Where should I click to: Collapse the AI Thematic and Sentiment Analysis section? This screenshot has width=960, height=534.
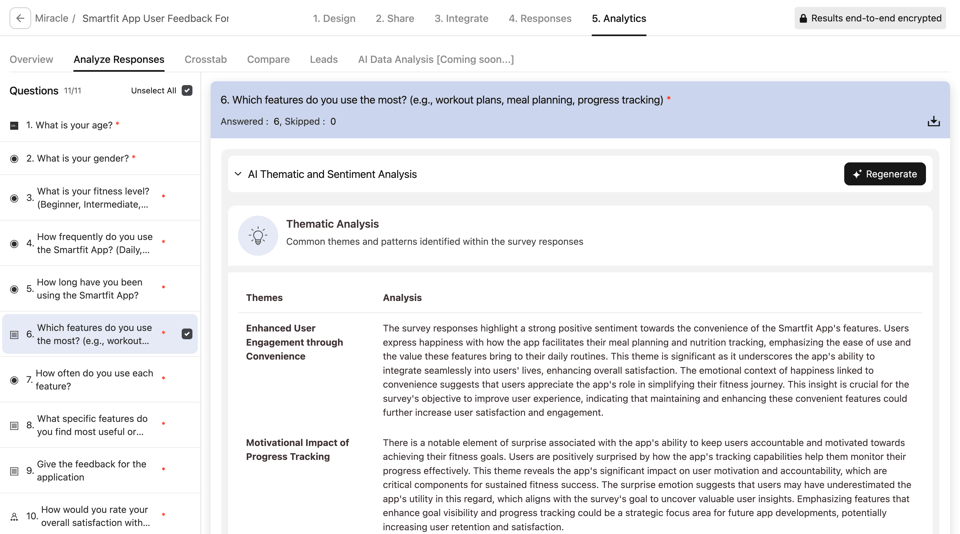pyautogui.click(x=238, y=174)
